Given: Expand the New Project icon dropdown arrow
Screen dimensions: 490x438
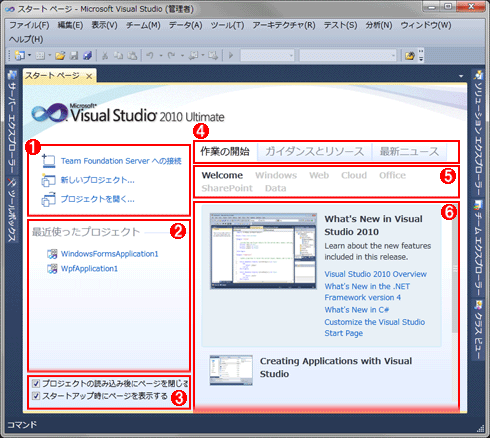Looking at the screenshot, I should click(x=29, y=55).
